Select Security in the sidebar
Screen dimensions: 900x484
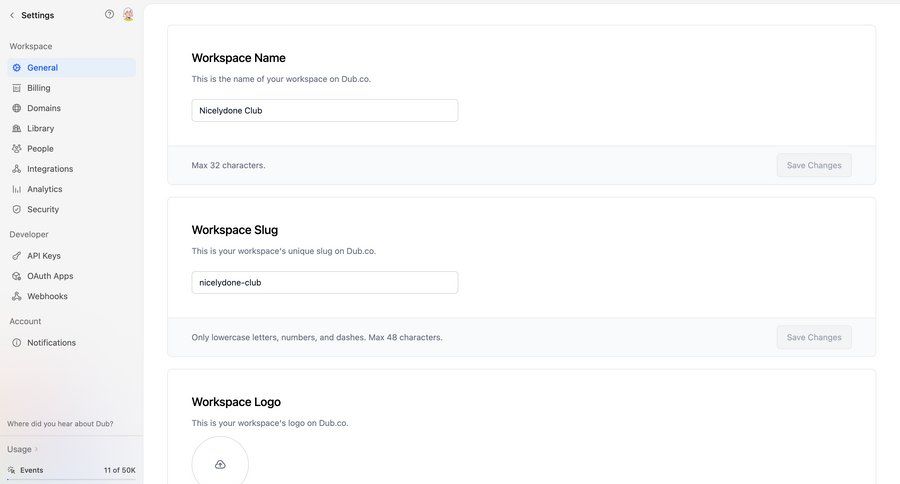pos(72,210)
